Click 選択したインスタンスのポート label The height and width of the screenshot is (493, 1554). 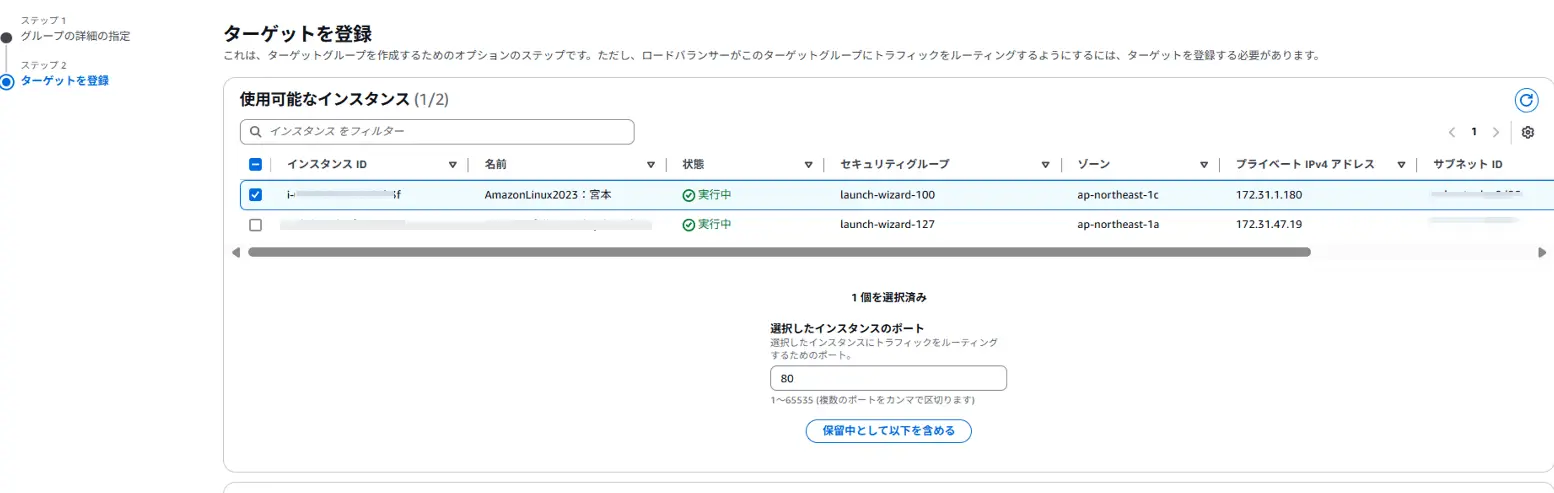(x=846, y=328)
